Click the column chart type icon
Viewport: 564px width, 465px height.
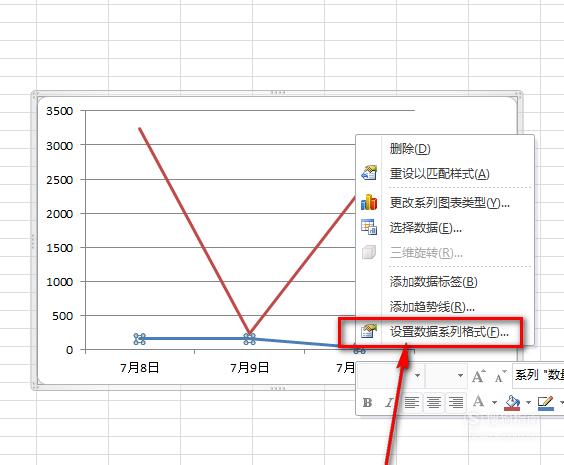tap(369, 202)
